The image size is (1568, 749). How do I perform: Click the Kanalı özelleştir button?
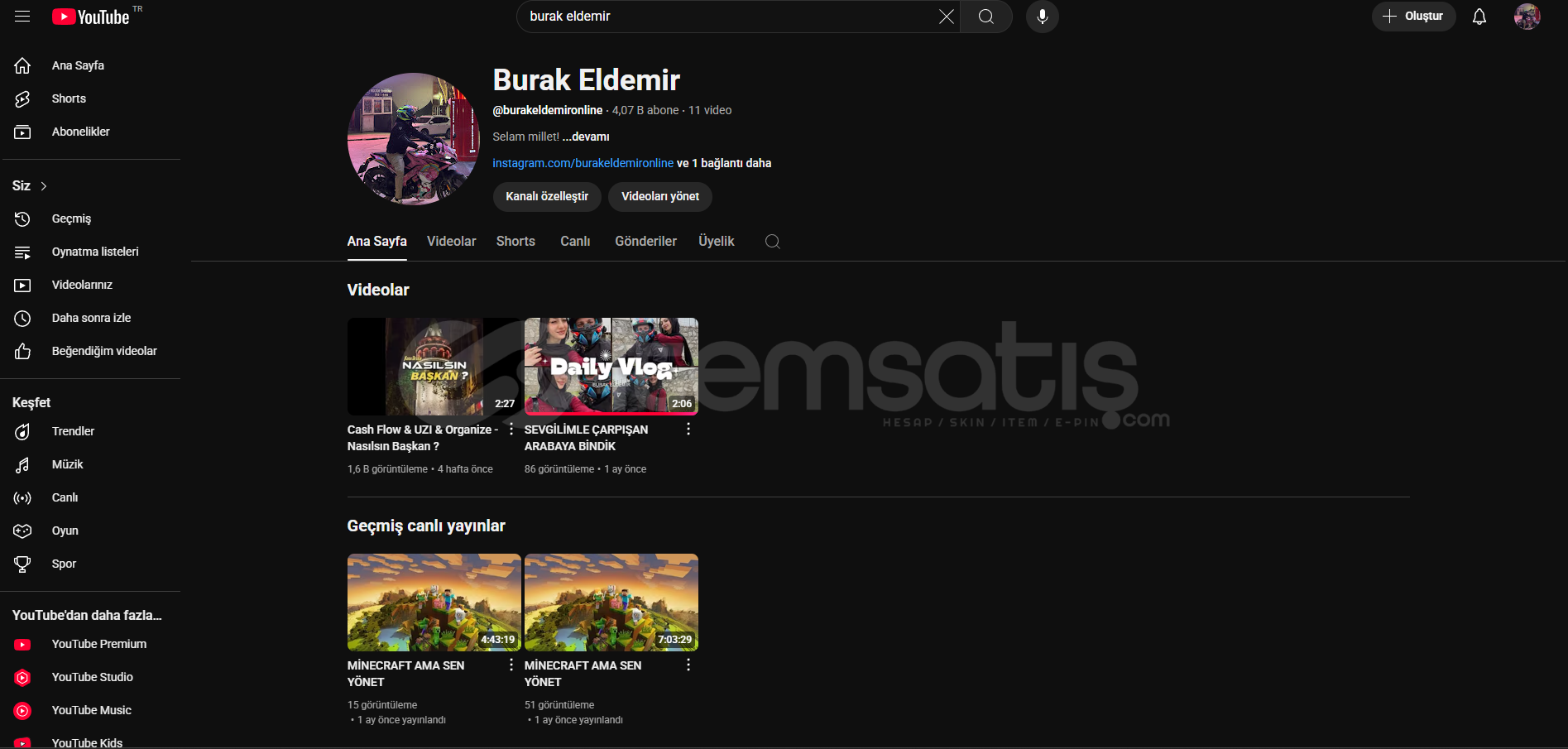coord(547,196)
